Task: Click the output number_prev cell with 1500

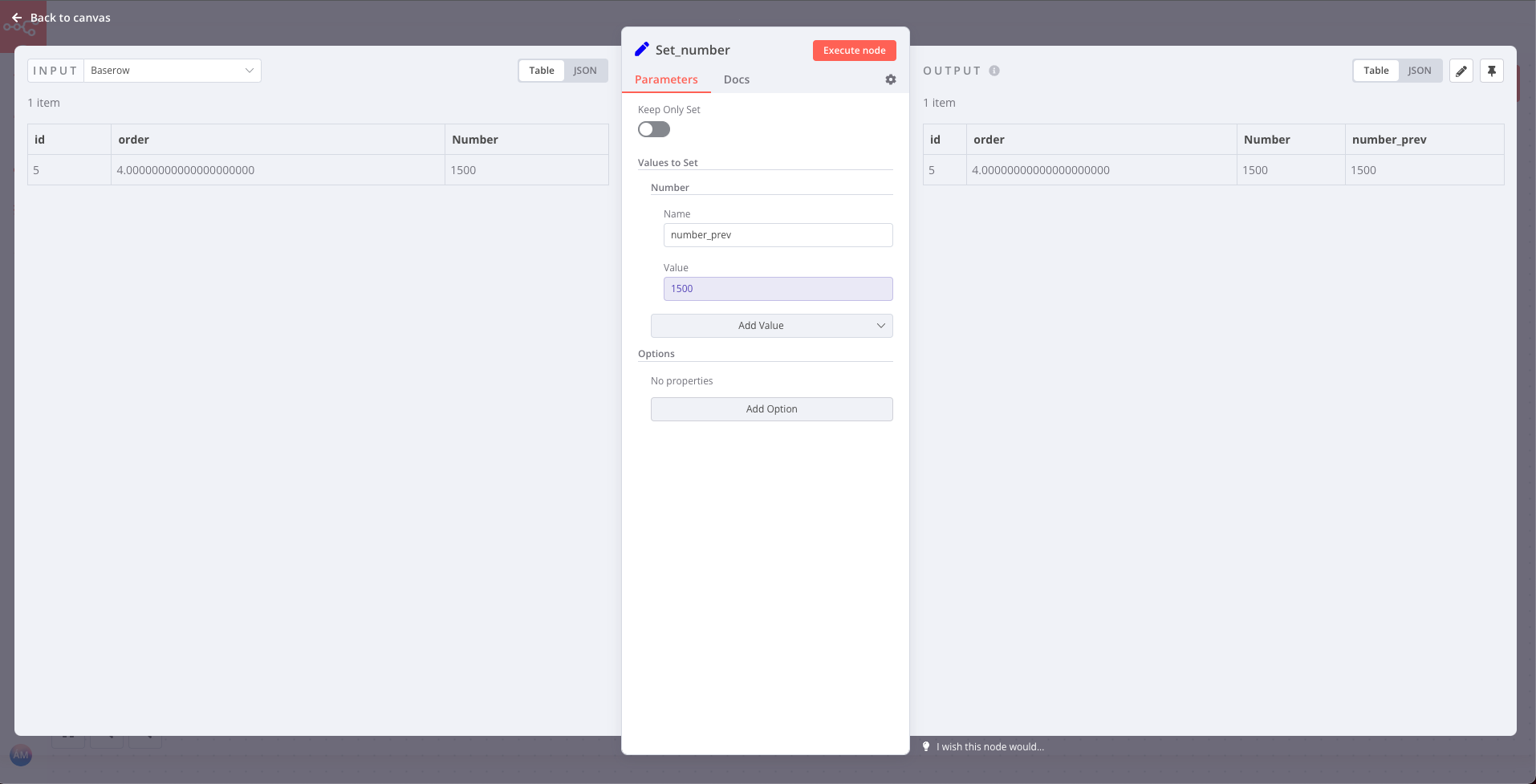Action: (1424, 170)
